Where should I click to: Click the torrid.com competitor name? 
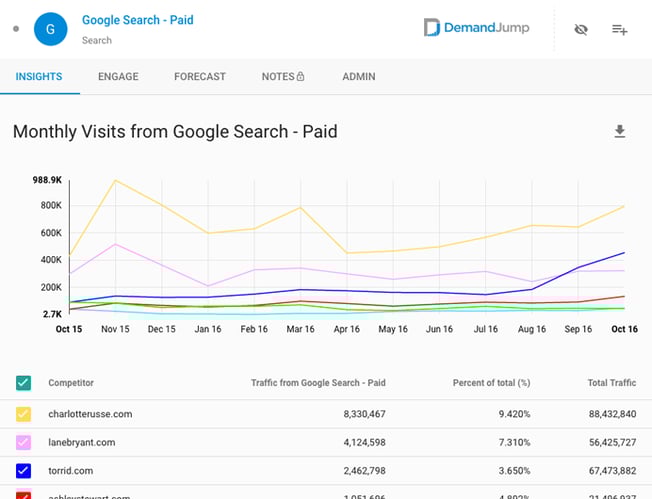pyautogui.click(x=71, y=471)
